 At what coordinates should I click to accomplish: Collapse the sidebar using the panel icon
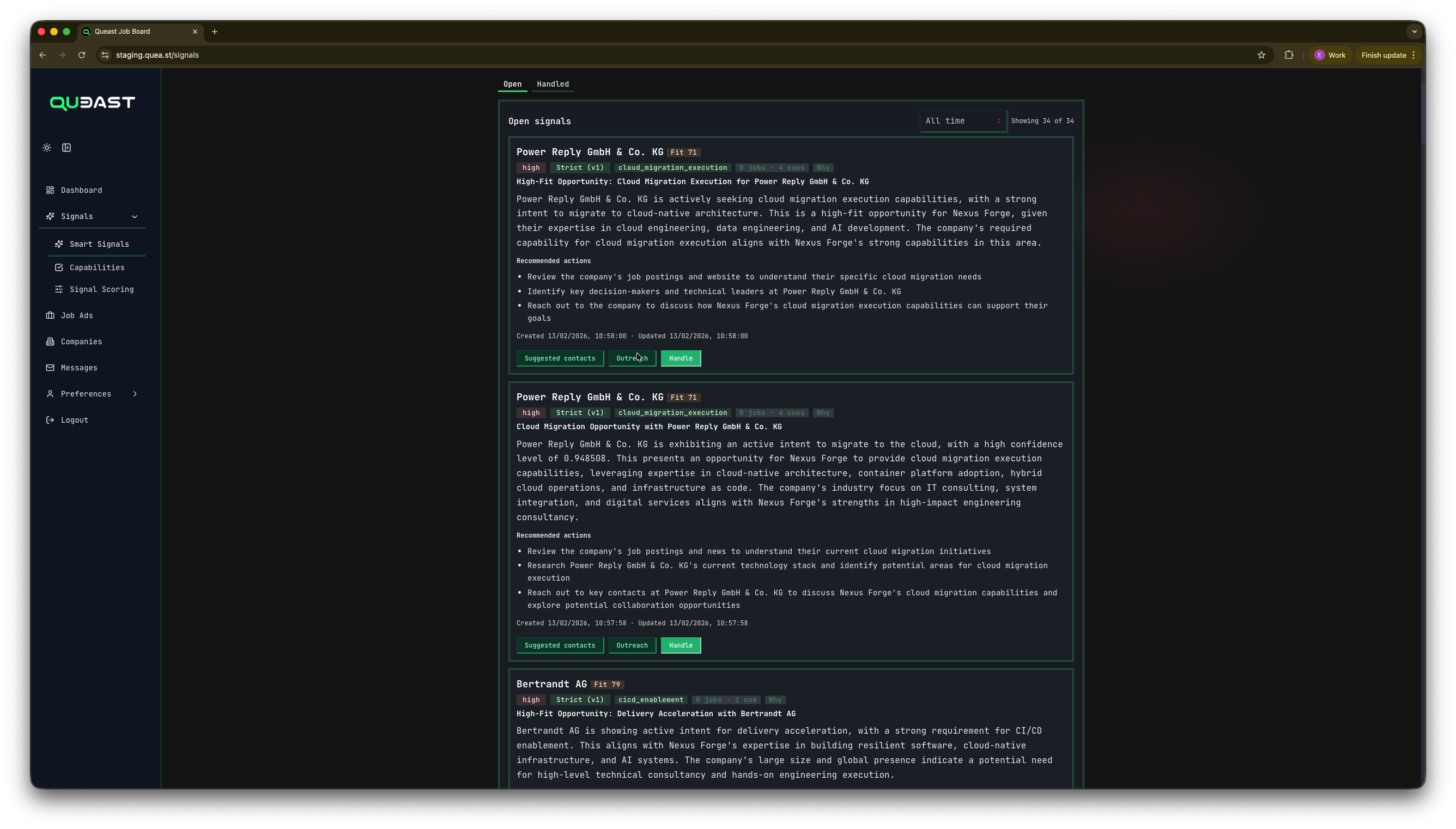click(x=66, y=148)
